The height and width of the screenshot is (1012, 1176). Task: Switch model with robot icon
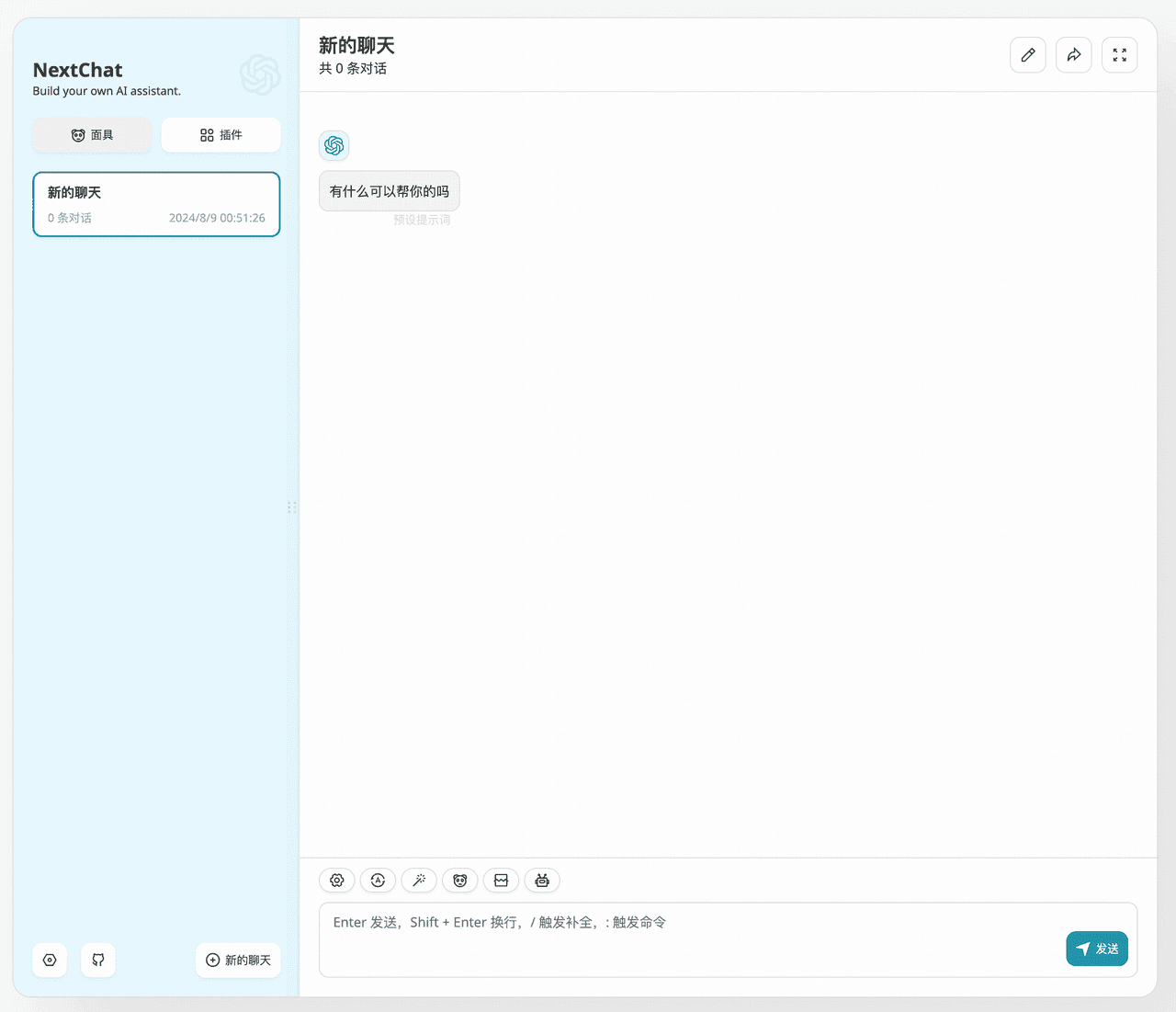[x=542, y=881]
